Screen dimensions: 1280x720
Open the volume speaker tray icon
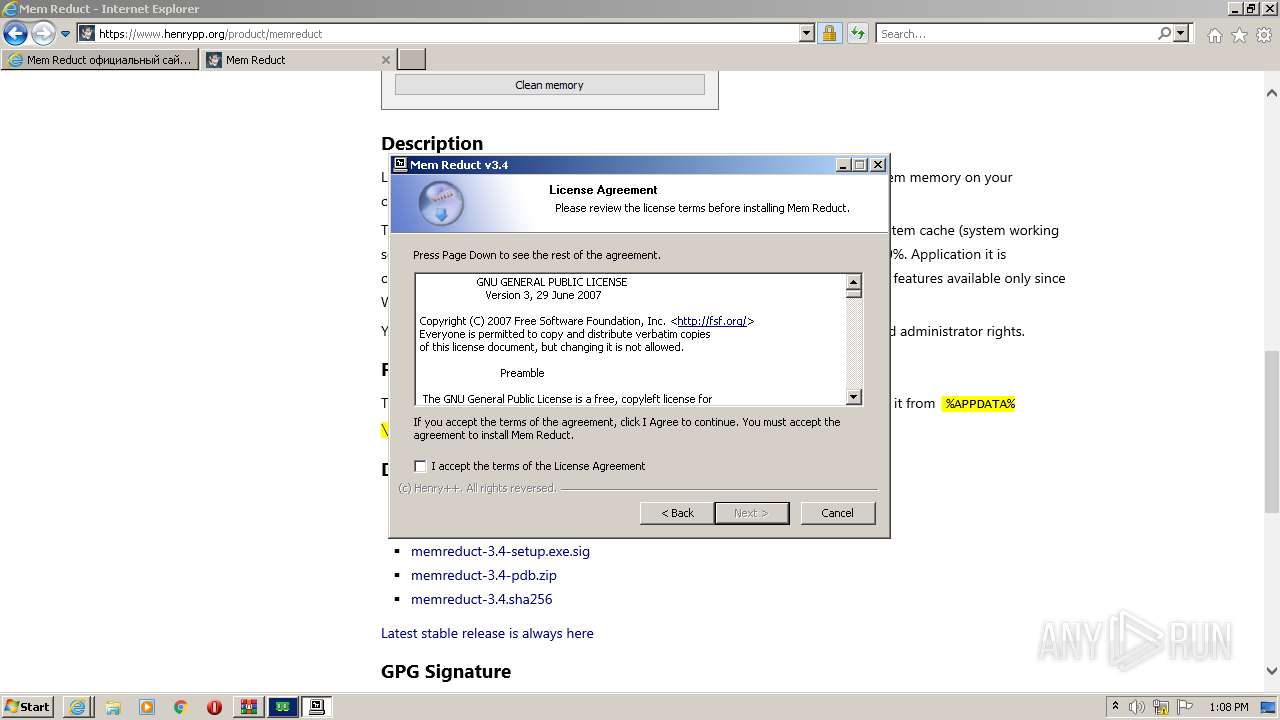[x=1138, y=707]
